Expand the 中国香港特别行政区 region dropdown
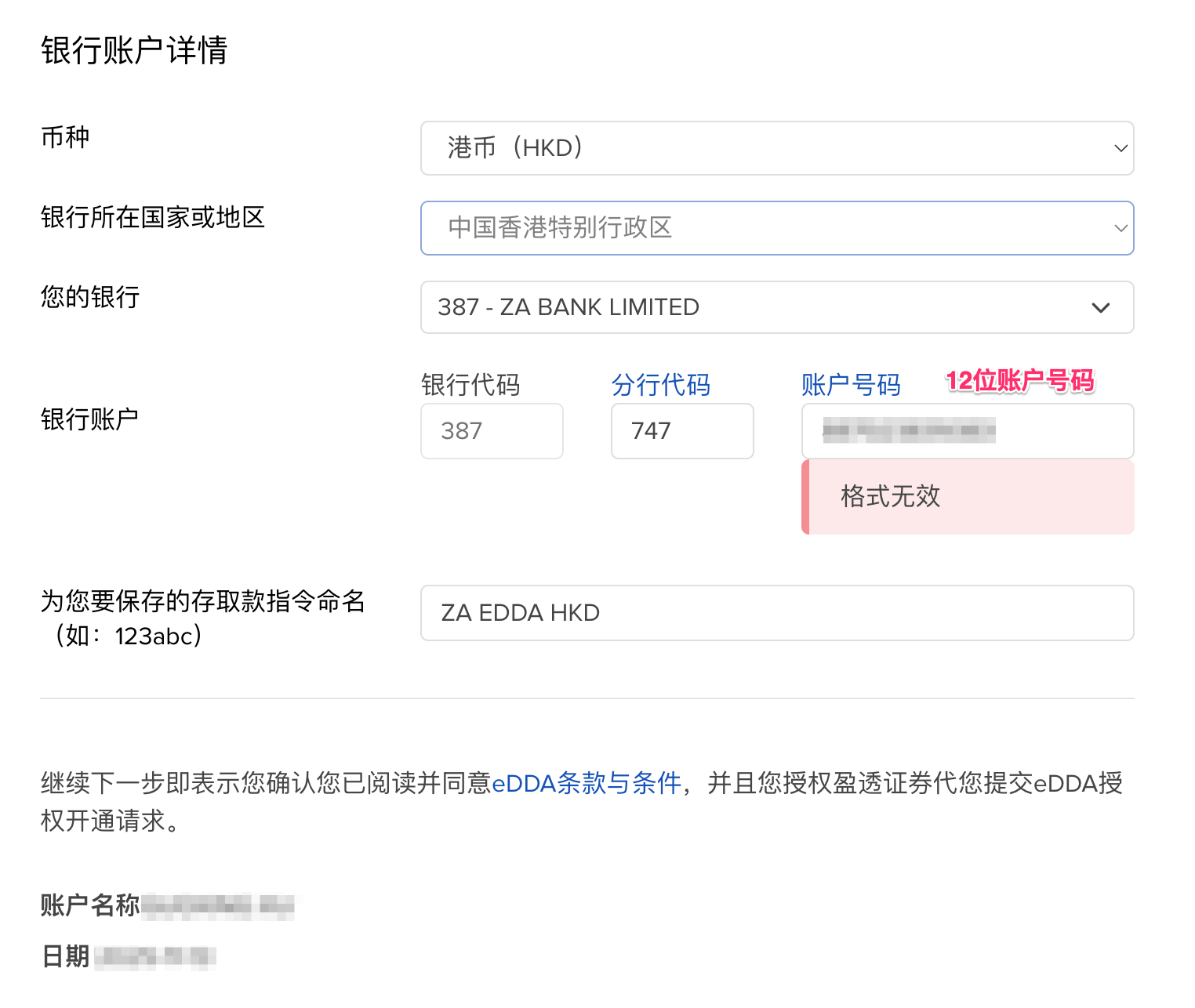This screenshot has height=1008, width=1195. tap(776, 228)
